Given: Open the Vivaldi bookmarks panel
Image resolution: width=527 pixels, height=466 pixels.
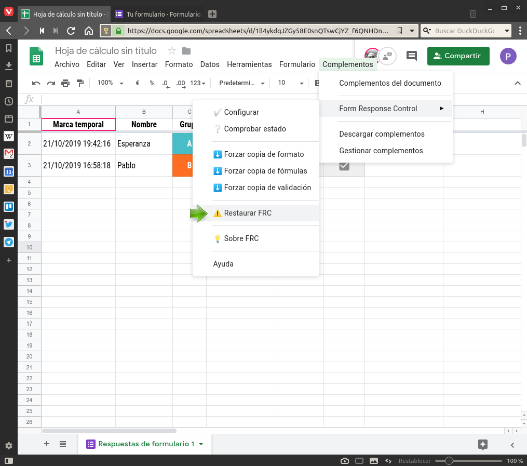Looking at the screenshot, I should (x=9, y=48).
